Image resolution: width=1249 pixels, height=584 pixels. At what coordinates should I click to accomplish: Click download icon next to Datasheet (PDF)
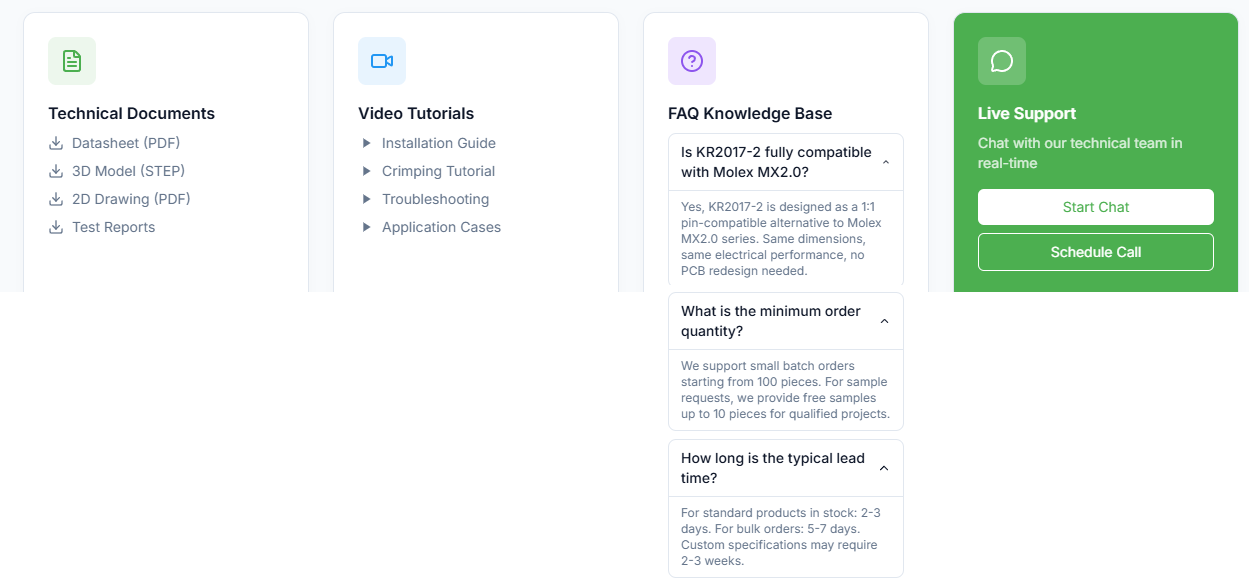point(56,143)
